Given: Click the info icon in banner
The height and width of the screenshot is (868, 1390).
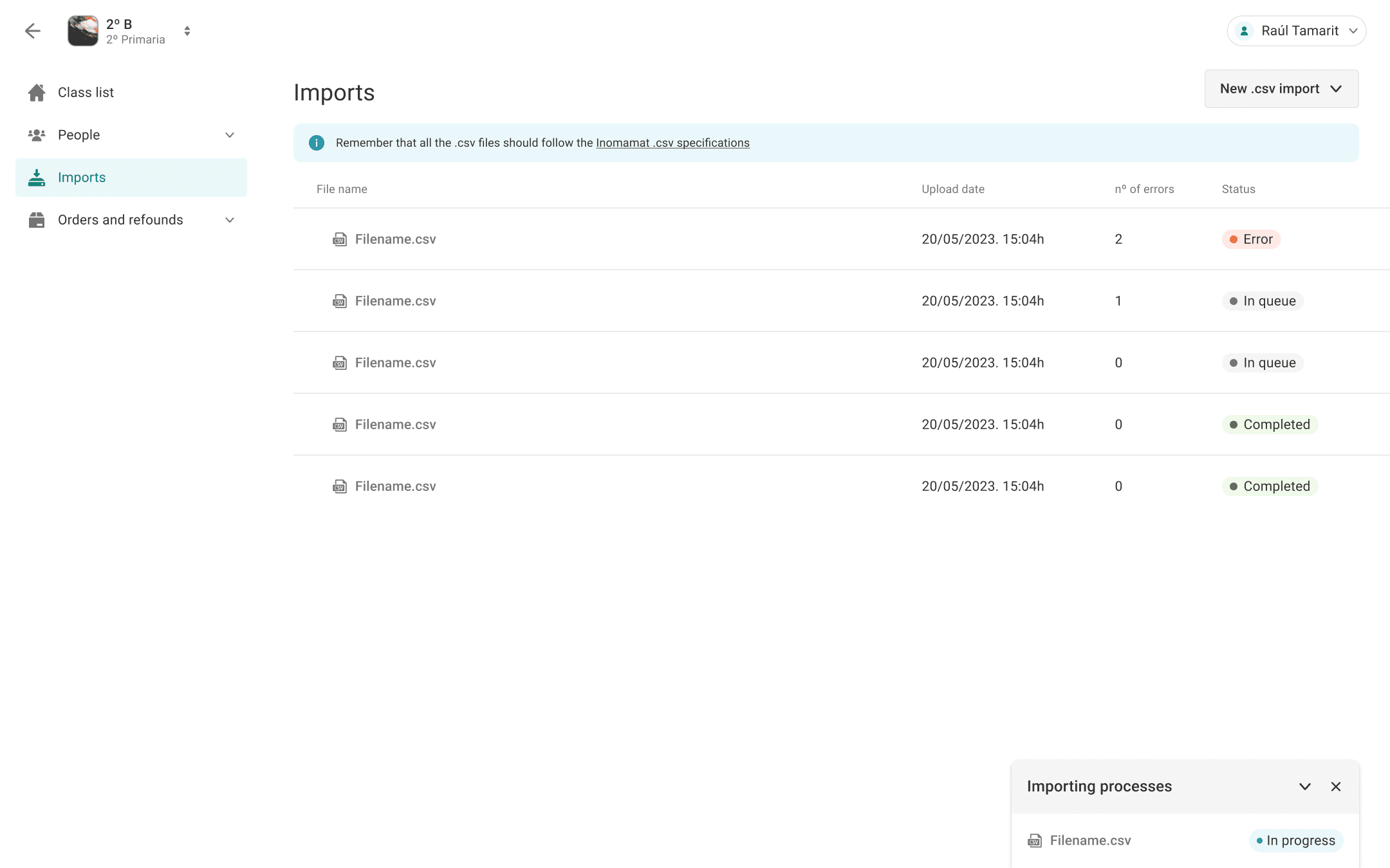Looking at the screenshot, I should pyautogui.click(x=316, y=143).
